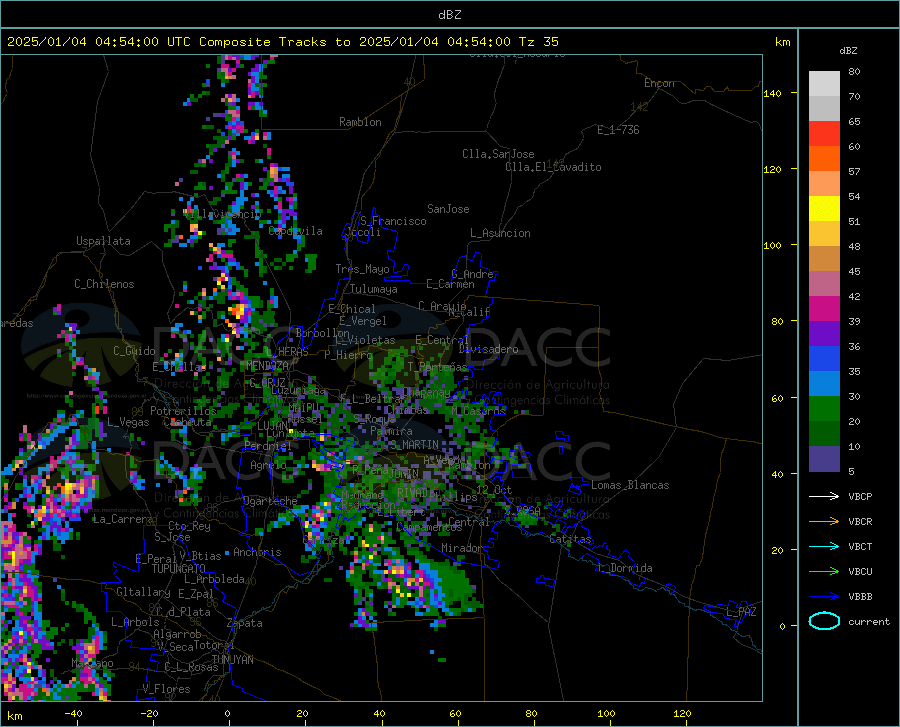Click the 'dBZ' title at top center
The image size is (900, 727).
click(x=449, y=15)
